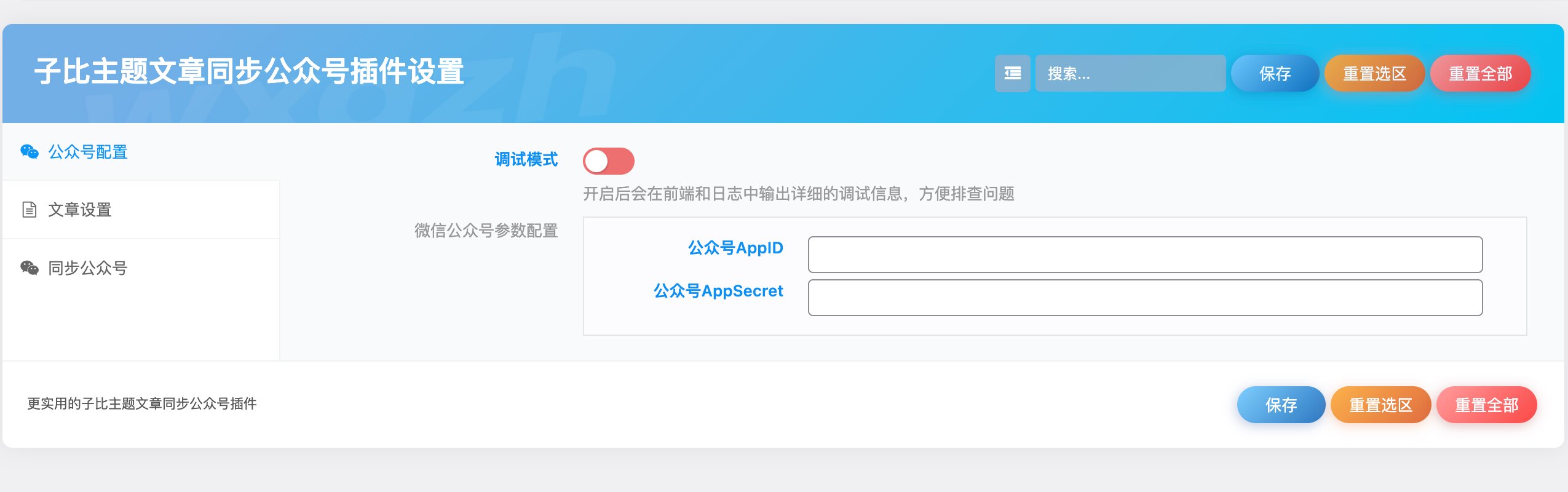Click the footer 保存 button
Viewport: 1568px width, 492px height.
[1281, 405]
